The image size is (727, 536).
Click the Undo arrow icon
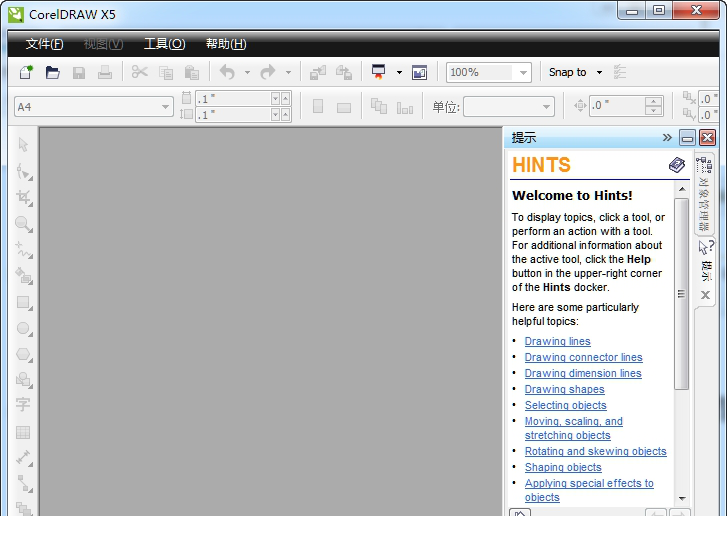pyautogui.click(x=227, y=72)
